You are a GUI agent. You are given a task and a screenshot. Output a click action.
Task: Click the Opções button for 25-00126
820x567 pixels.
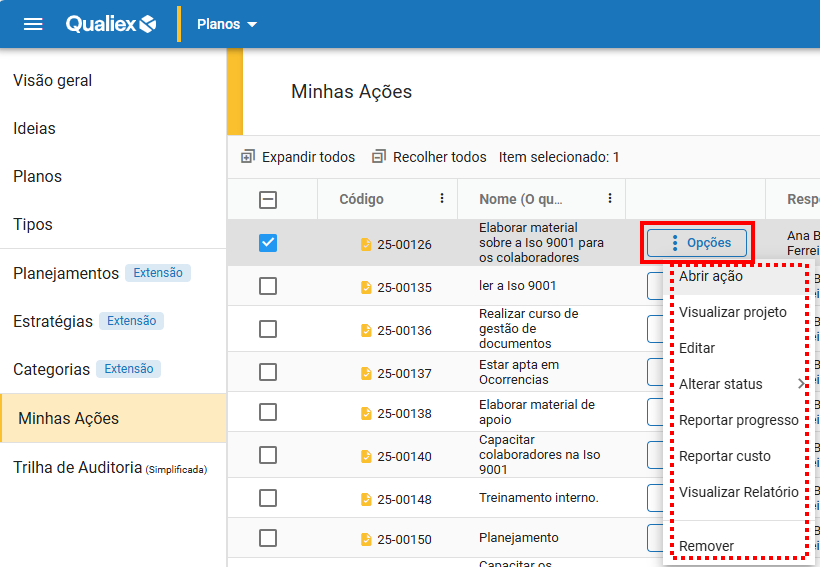tap(698, 243)
